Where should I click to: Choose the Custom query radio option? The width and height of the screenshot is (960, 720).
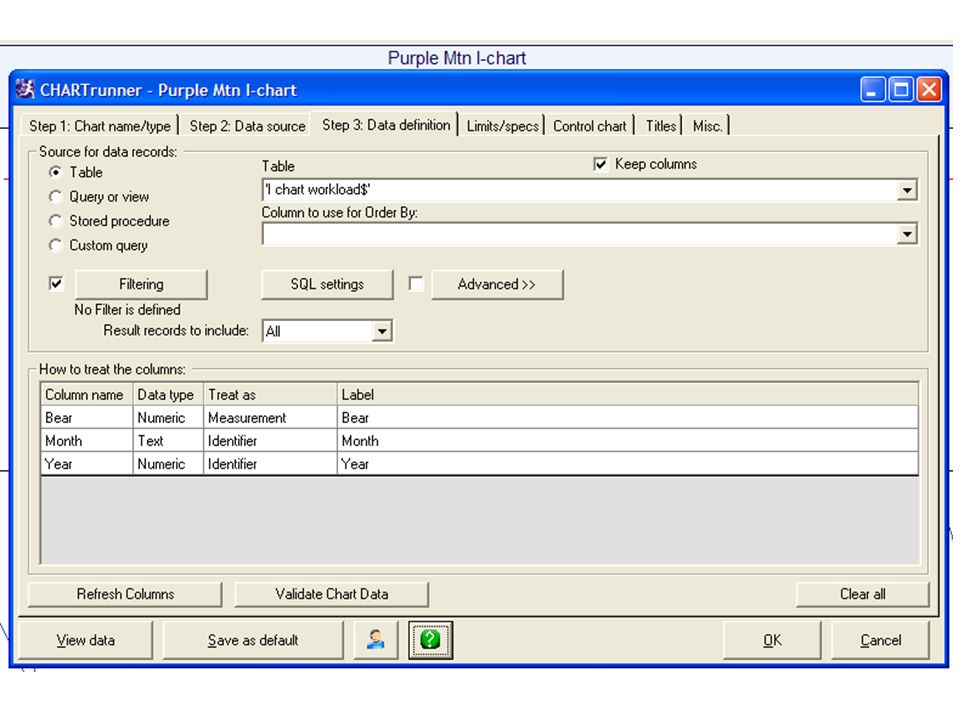55,246
